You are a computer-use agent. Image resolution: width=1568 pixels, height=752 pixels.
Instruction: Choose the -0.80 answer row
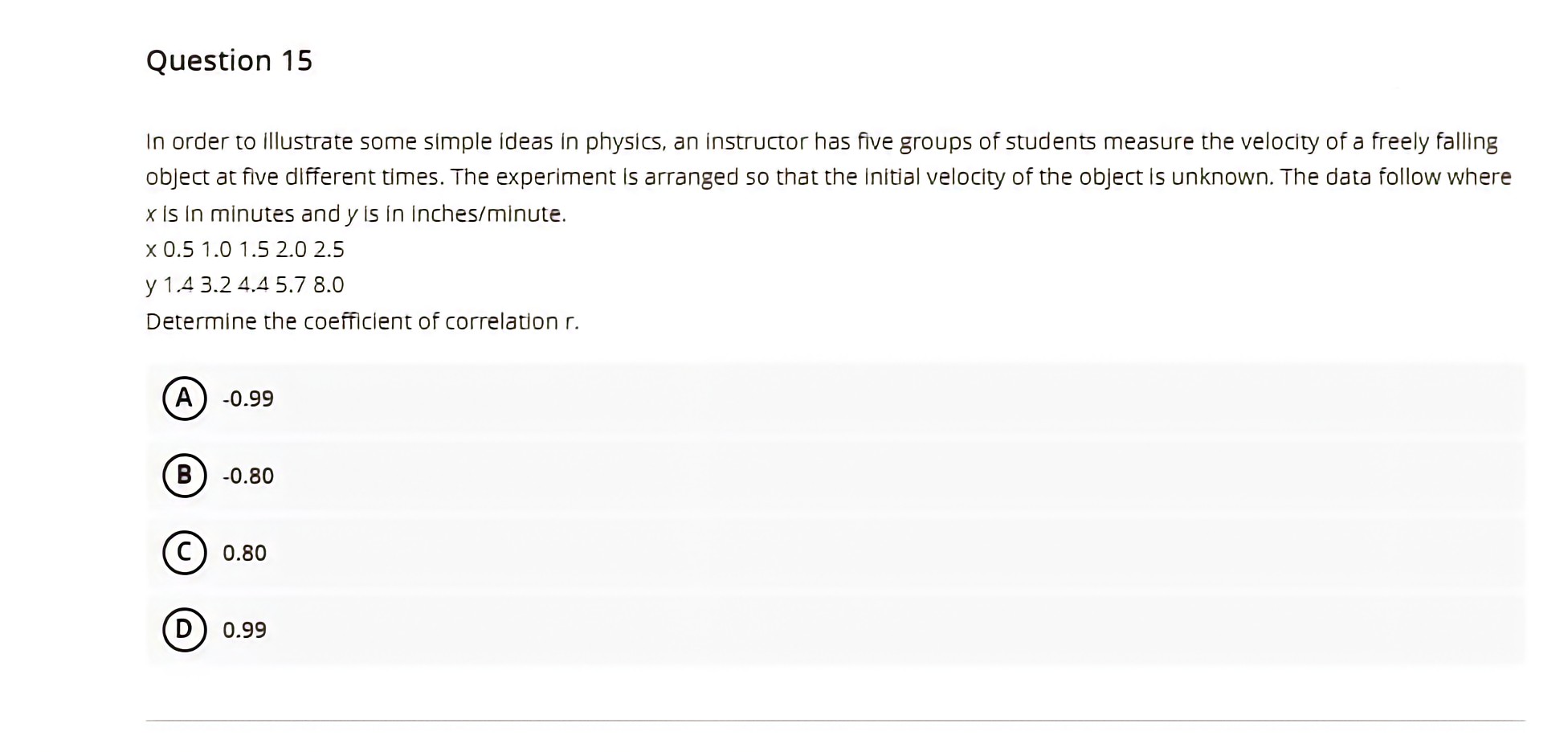tap(723, 475)
